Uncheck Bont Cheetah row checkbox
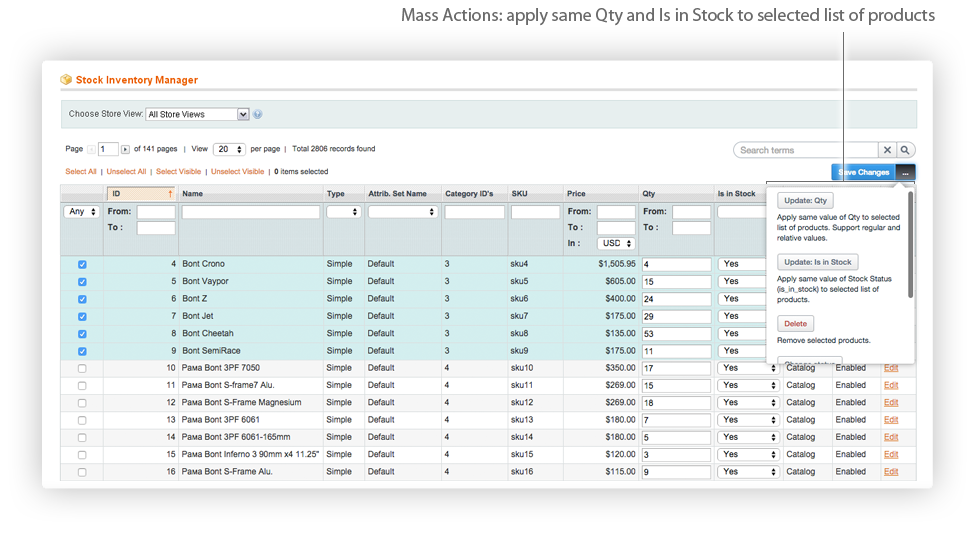This screenshot has width=972, height=539. pyautogui.click(x=82, y=334)
